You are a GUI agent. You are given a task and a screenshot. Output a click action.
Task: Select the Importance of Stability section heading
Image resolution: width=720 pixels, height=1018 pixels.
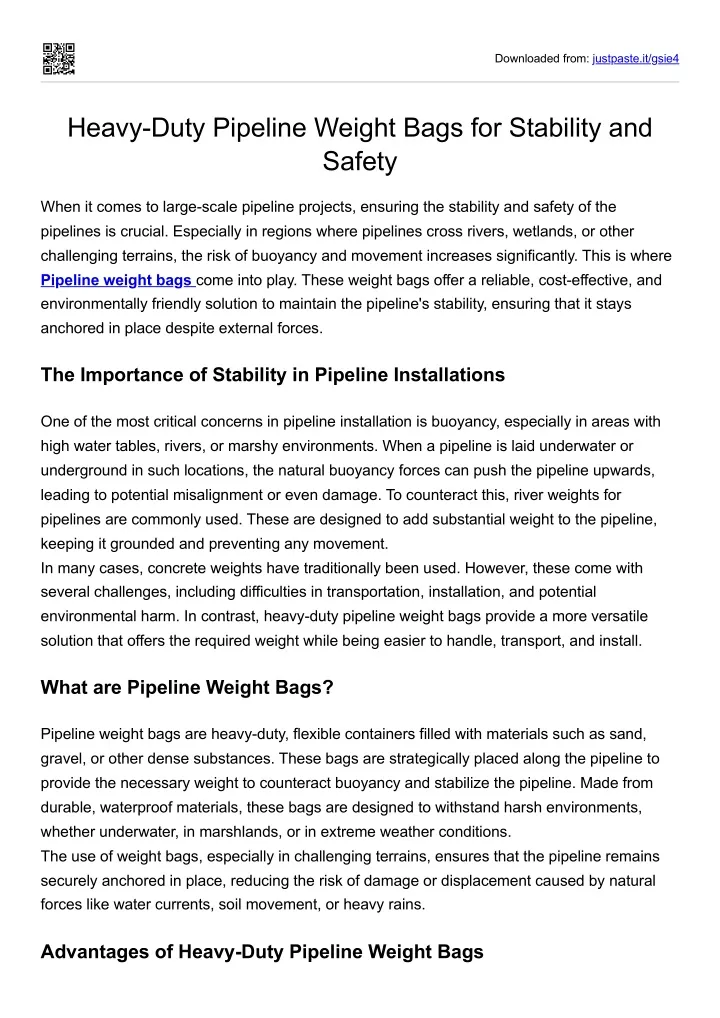[273, 375]
